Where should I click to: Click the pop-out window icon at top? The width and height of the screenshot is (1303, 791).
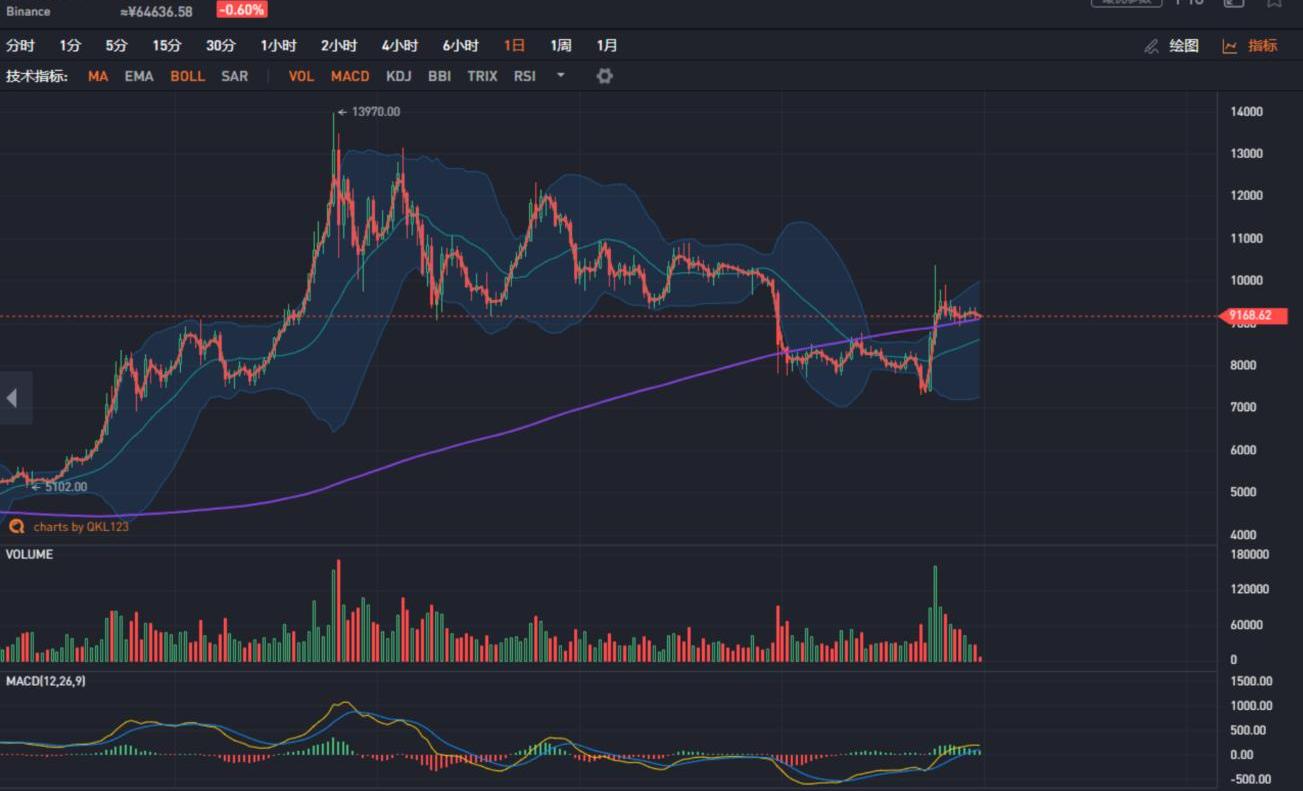click(x=1234, y=3)
